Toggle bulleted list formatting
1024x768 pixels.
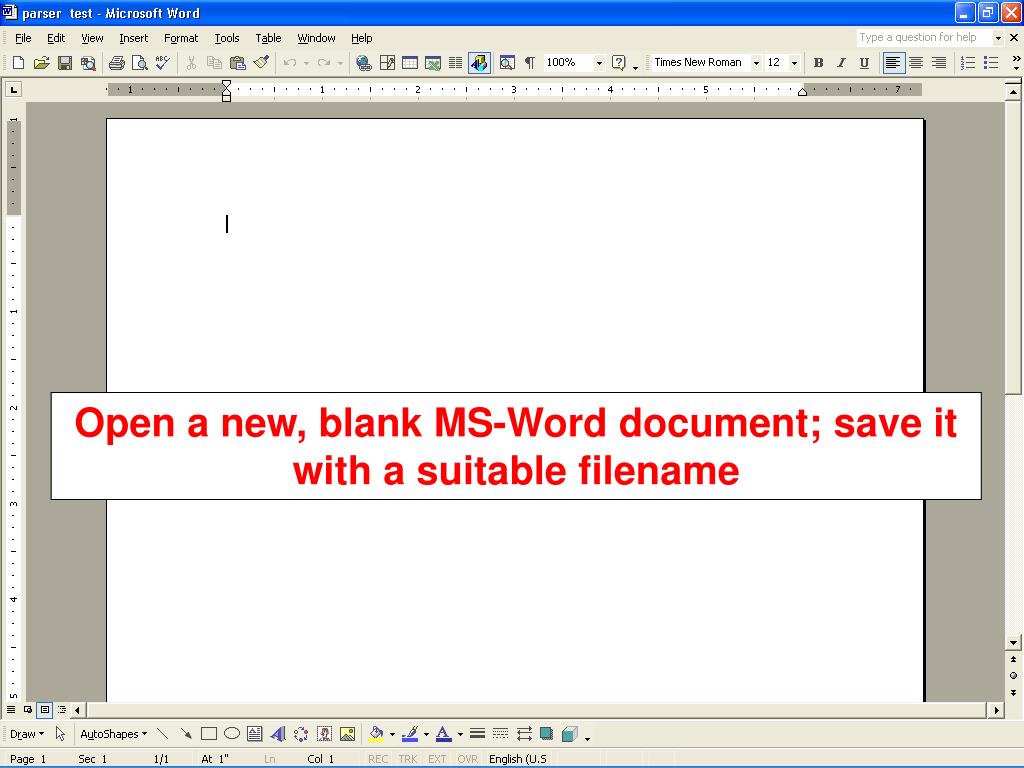coord(991,63)
